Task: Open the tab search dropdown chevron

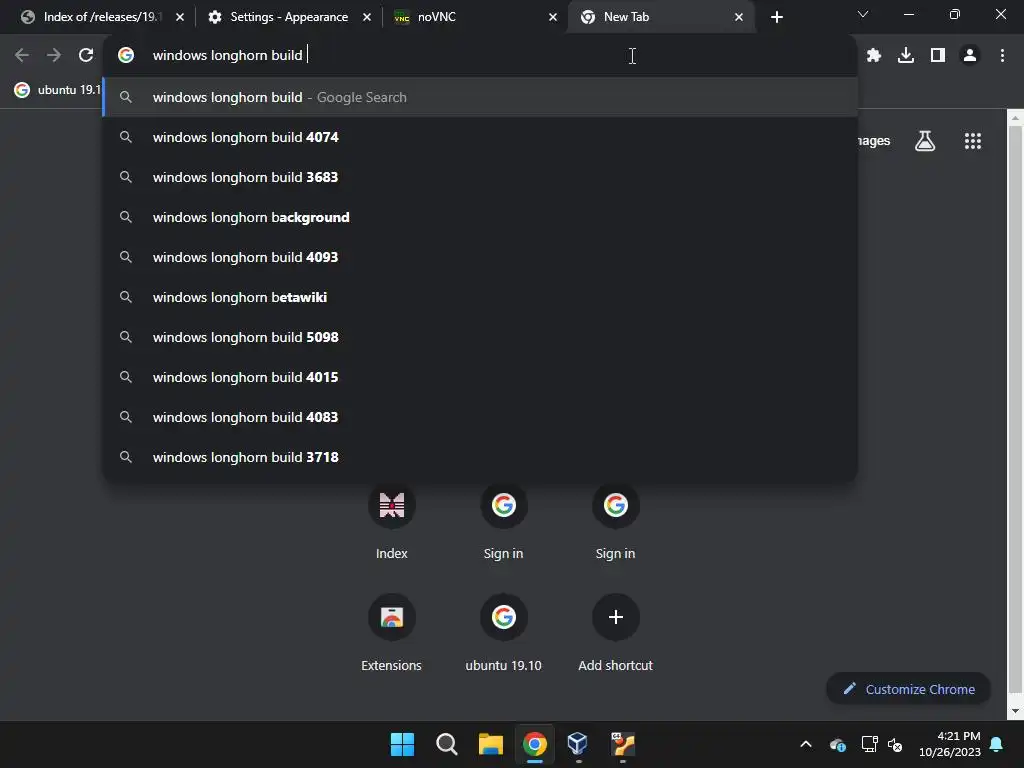Action: coord(863,14)
